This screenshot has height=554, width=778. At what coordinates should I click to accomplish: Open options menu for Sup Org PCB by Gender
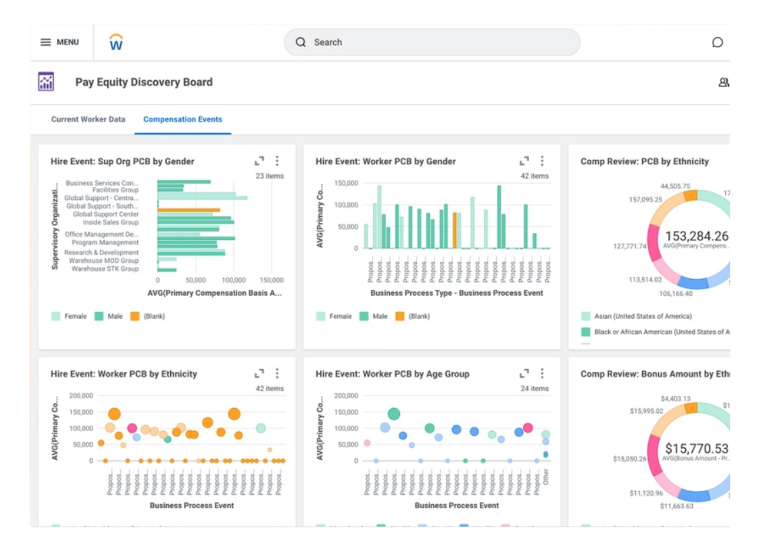click(x=277, y=161)
